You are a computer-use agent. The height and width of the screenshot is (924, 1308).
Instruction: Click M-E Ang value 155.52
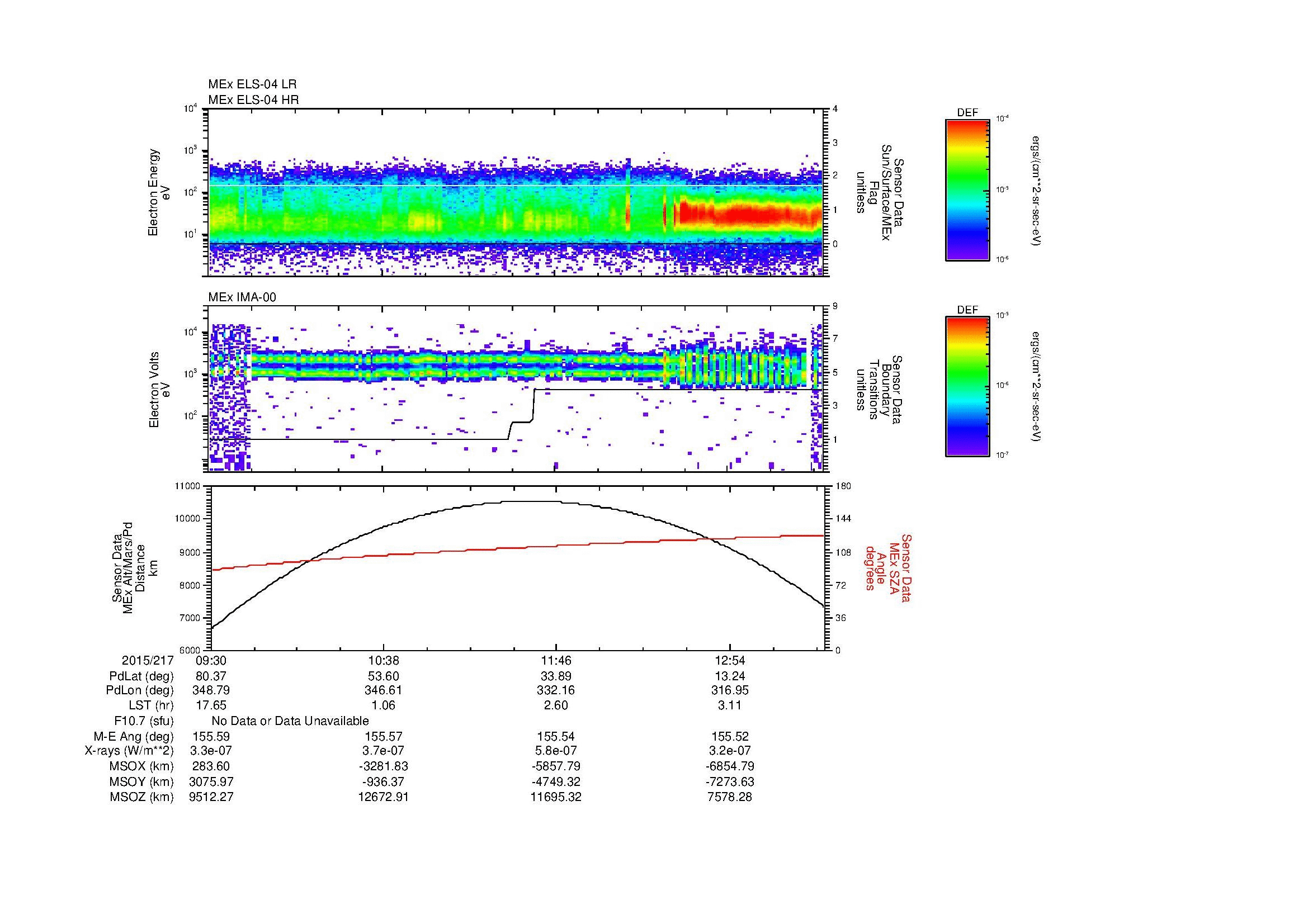pos(730,736)
